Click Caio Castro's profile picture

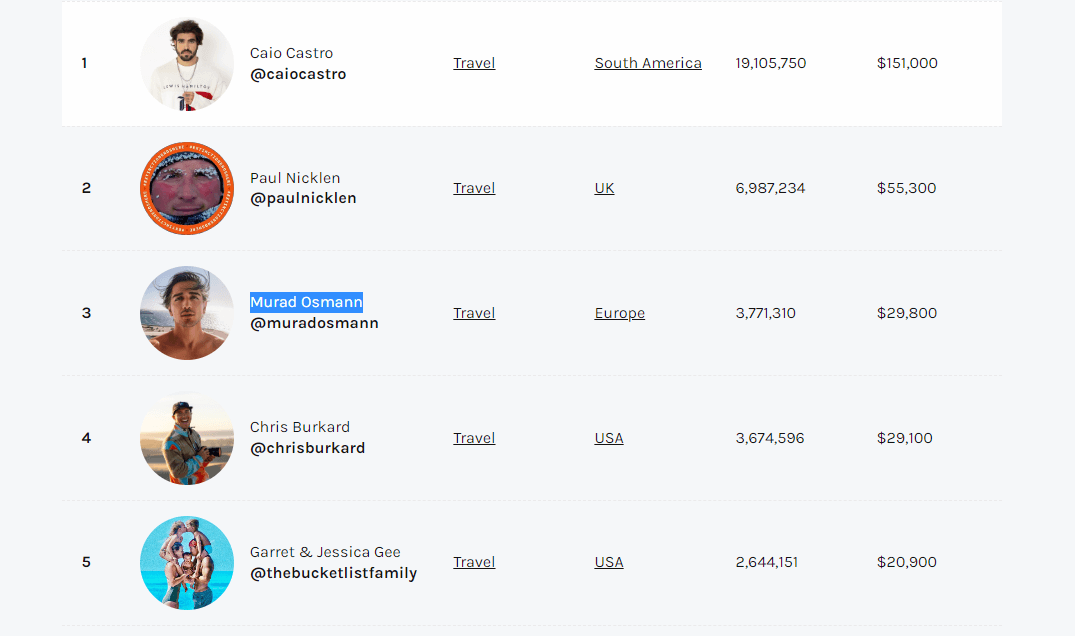point(186,63)
